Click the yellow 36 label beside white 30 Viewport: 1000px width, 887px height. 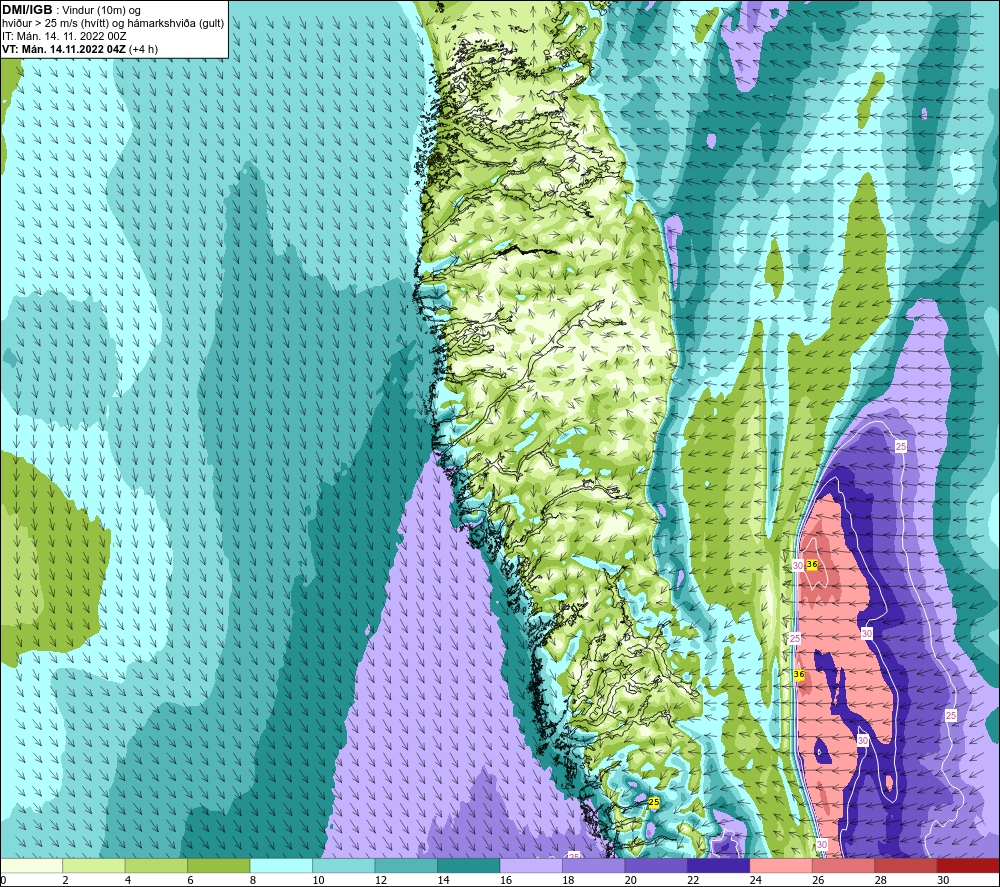pos(812,564)
